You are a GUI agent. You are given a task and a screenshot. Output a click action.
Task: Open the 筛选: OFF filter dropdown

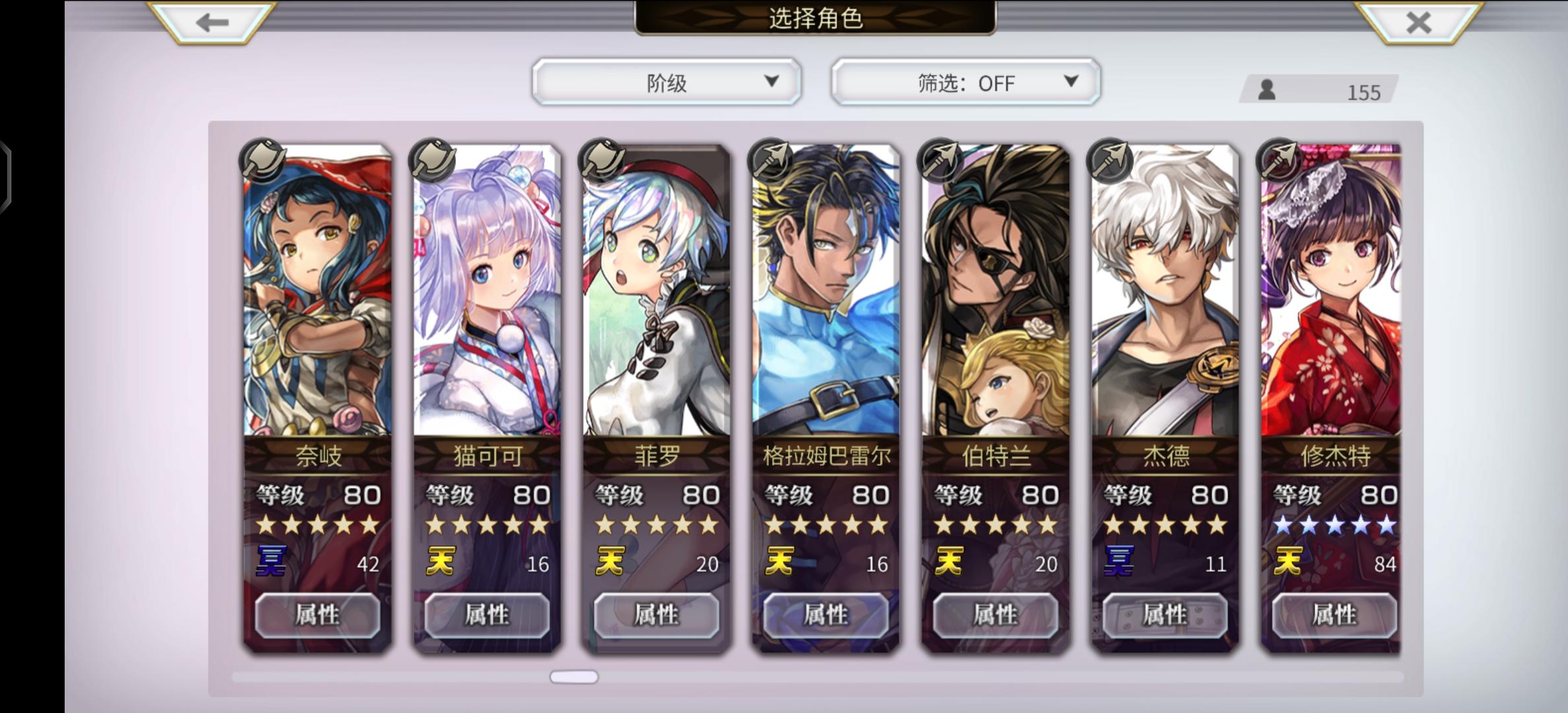pos(965,82)
